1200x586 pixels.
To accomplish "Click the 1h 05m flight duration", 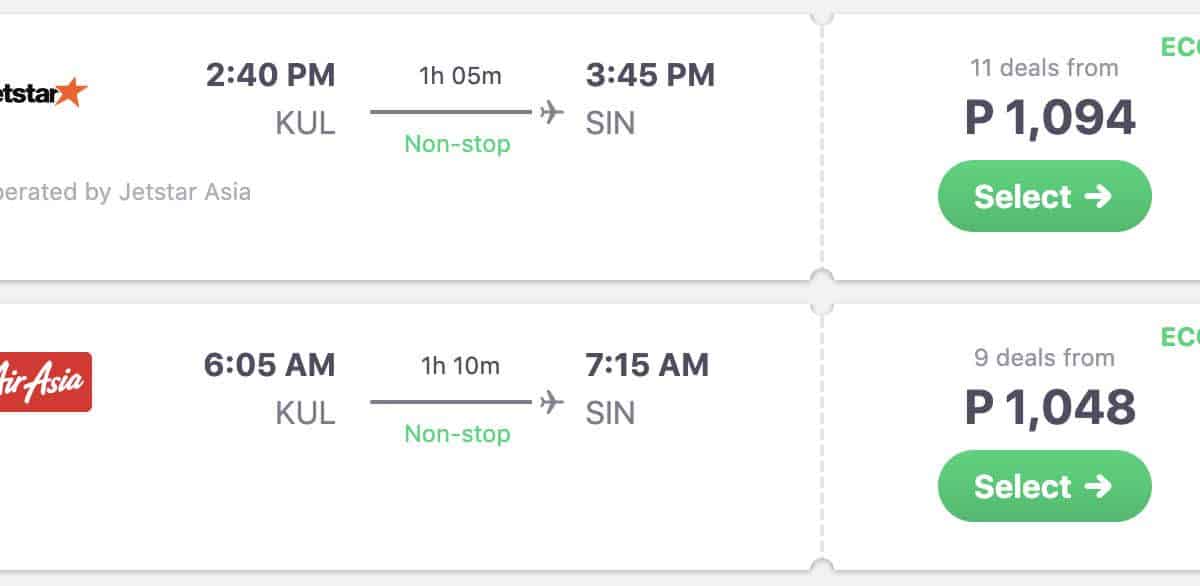I will [x=460, y=76].
